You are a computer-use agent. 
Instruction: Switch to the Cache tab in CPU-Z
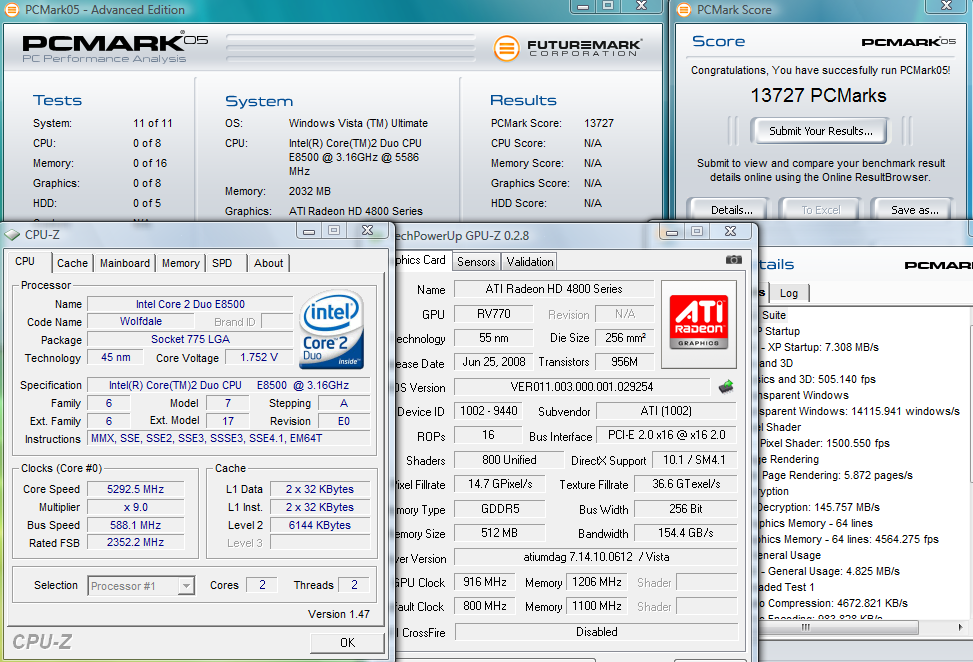[73, 263]
